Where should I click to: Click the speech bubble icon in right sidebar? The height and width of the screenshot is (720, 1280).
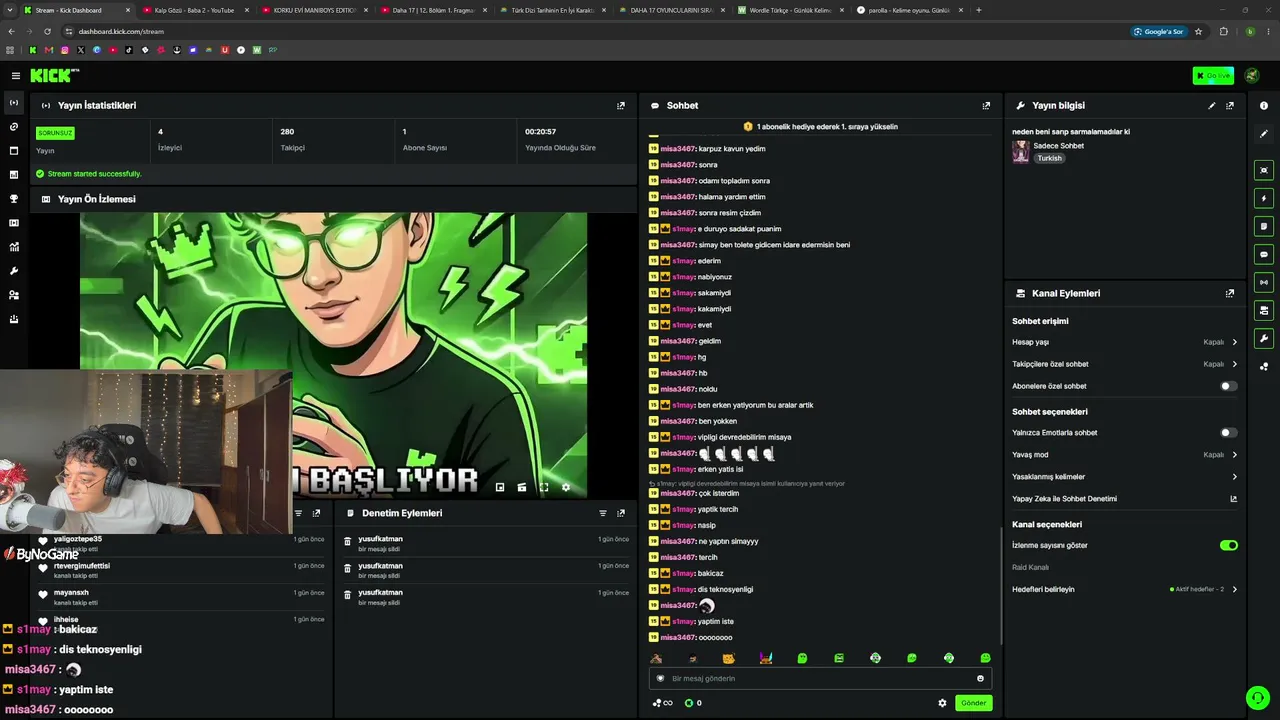(1264, 254)
